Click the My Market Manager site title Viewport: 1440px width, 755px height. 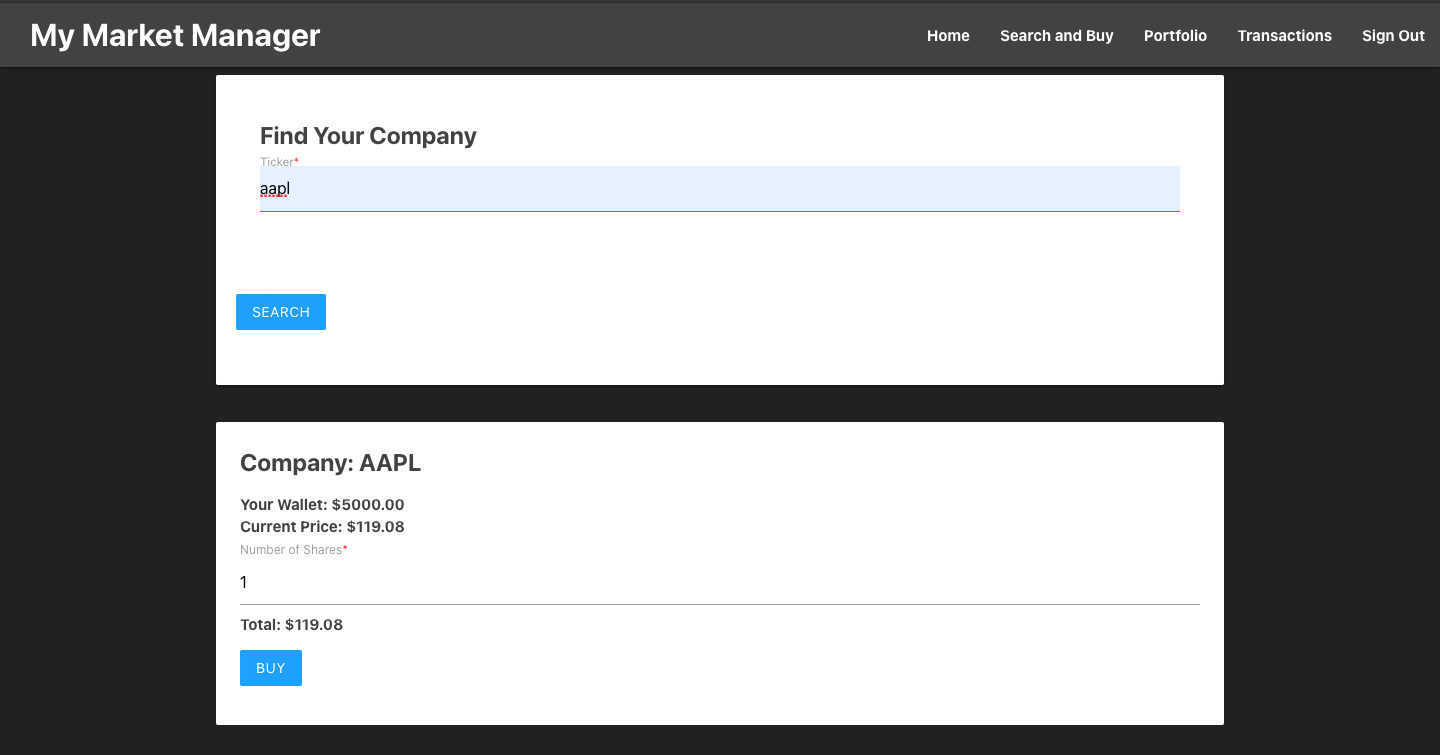coord(175,35)
